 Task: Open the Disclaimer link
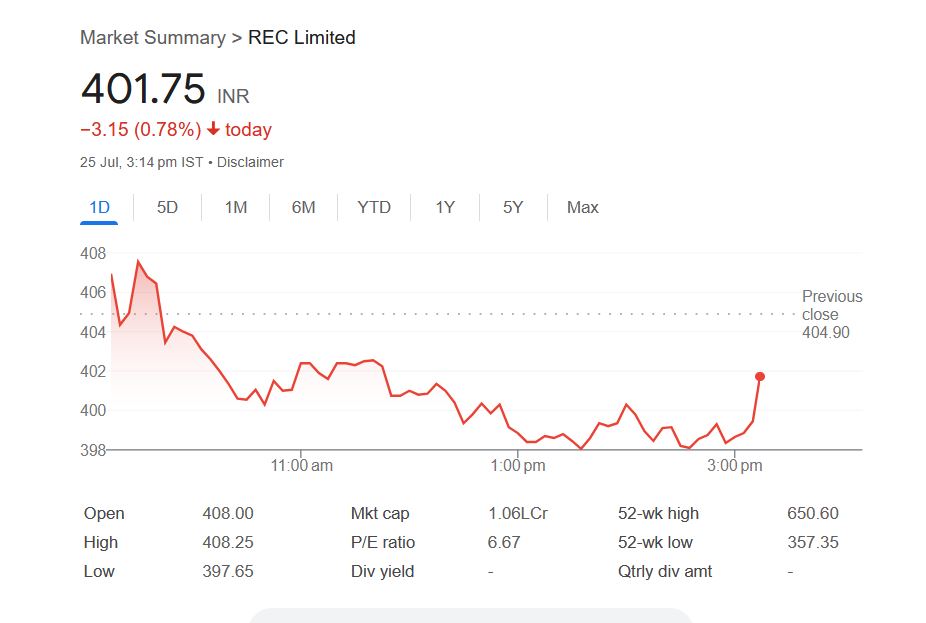pos(250,162)
